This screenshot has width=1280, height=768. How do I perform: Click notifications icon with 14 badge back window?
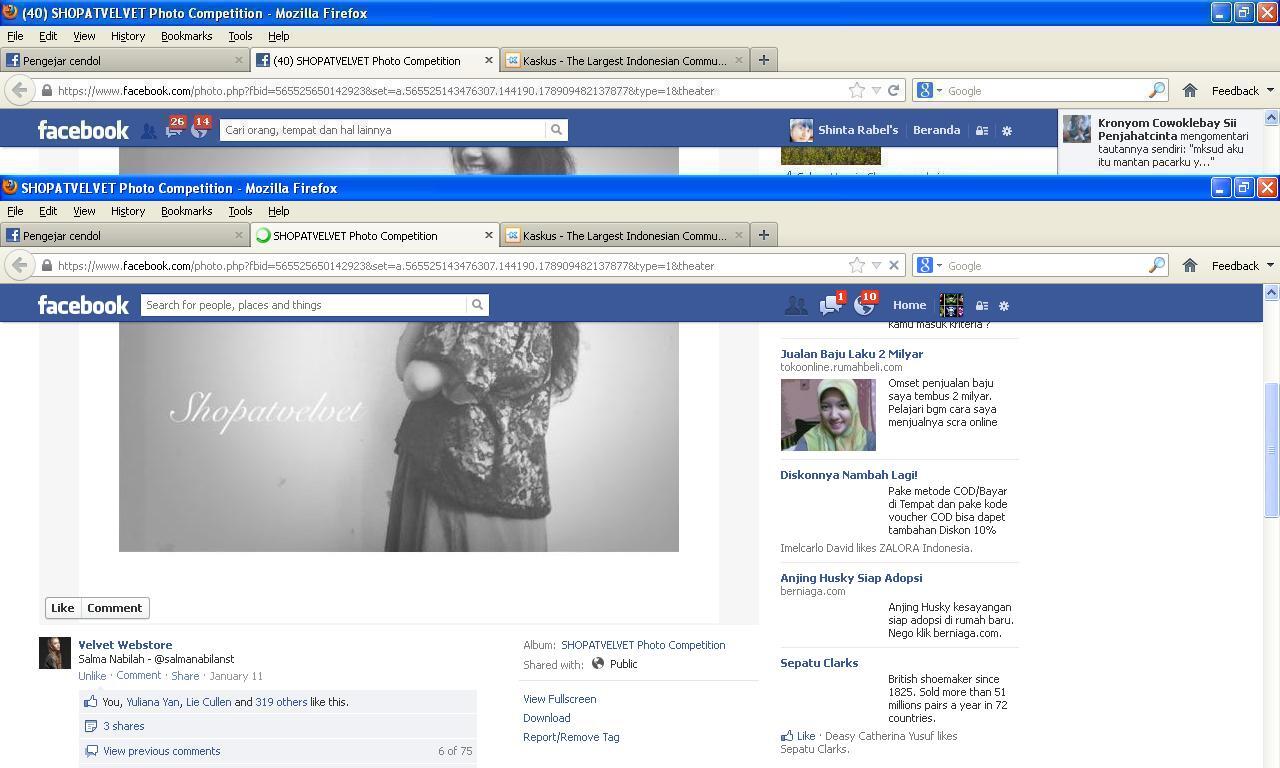point(200,130)
